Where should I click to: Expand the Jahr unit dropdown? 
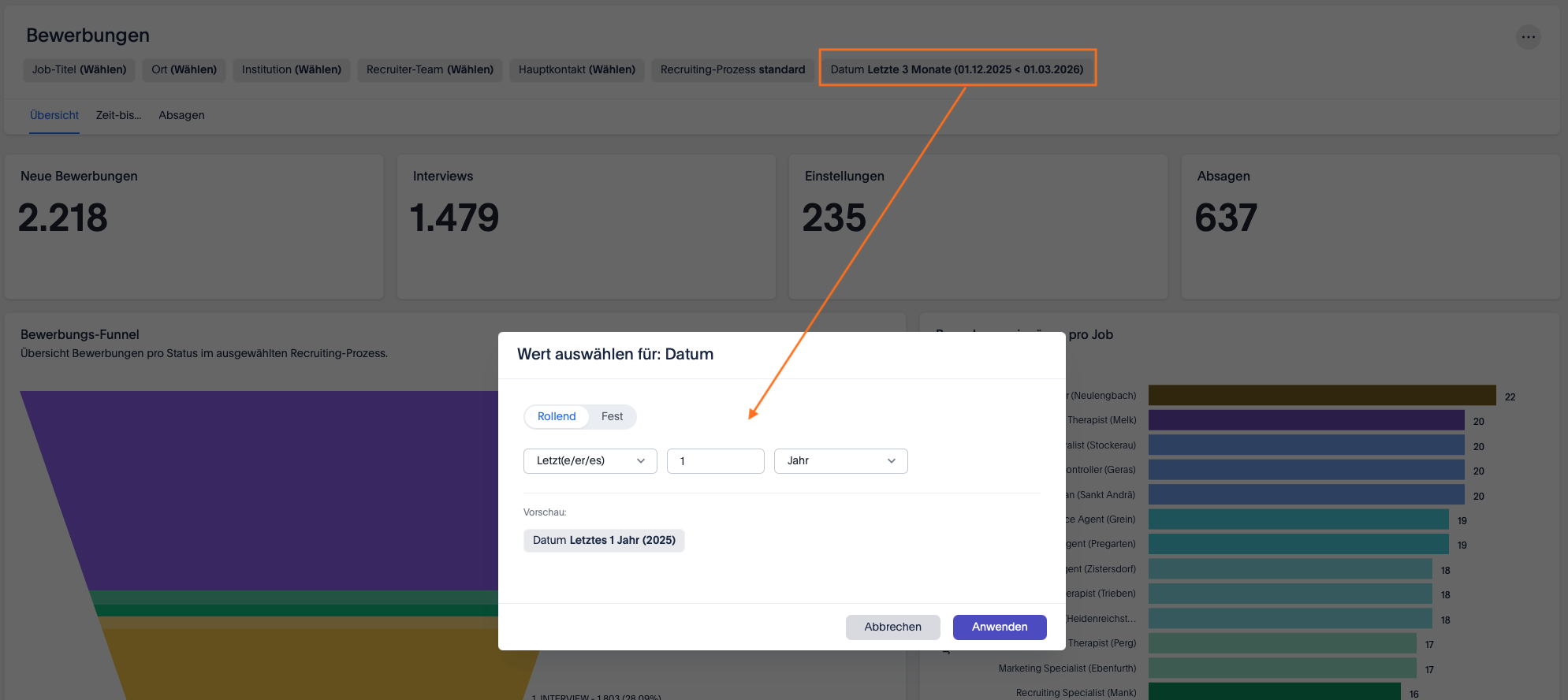point(840,461)
